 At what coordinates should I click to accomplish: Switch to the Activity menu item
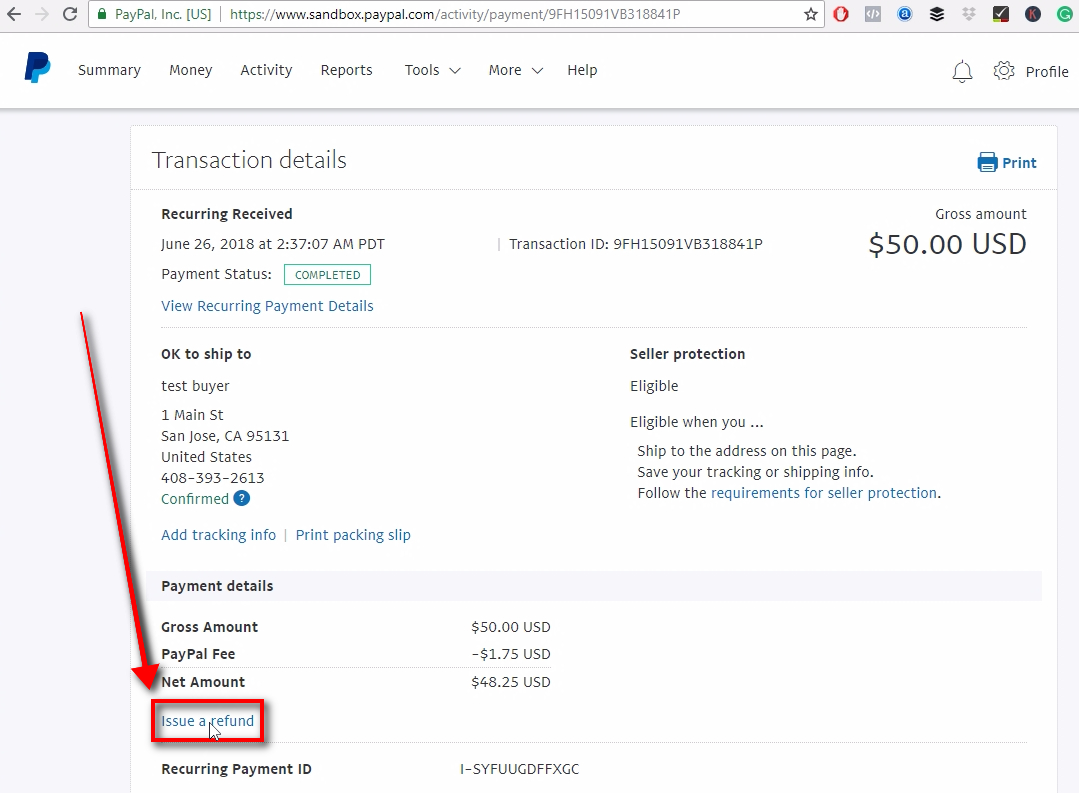coord(266,70)
